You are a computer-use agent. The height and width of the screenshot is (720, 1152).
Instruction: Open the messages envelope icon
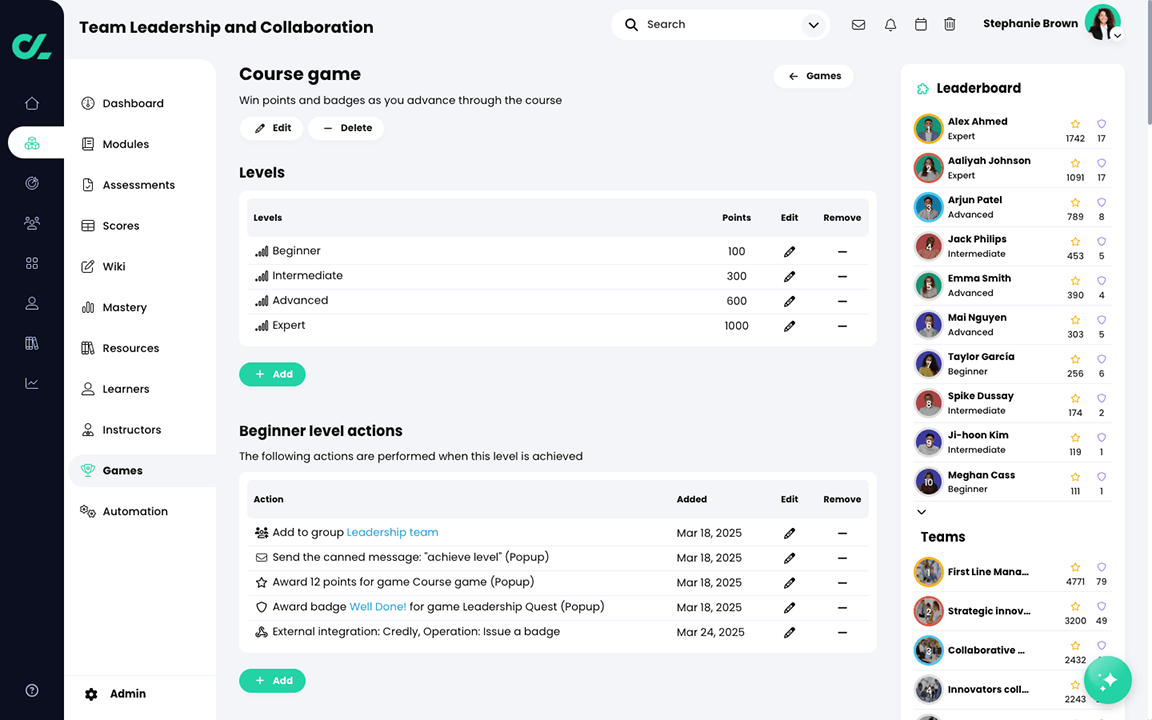[x=858, y=25]
